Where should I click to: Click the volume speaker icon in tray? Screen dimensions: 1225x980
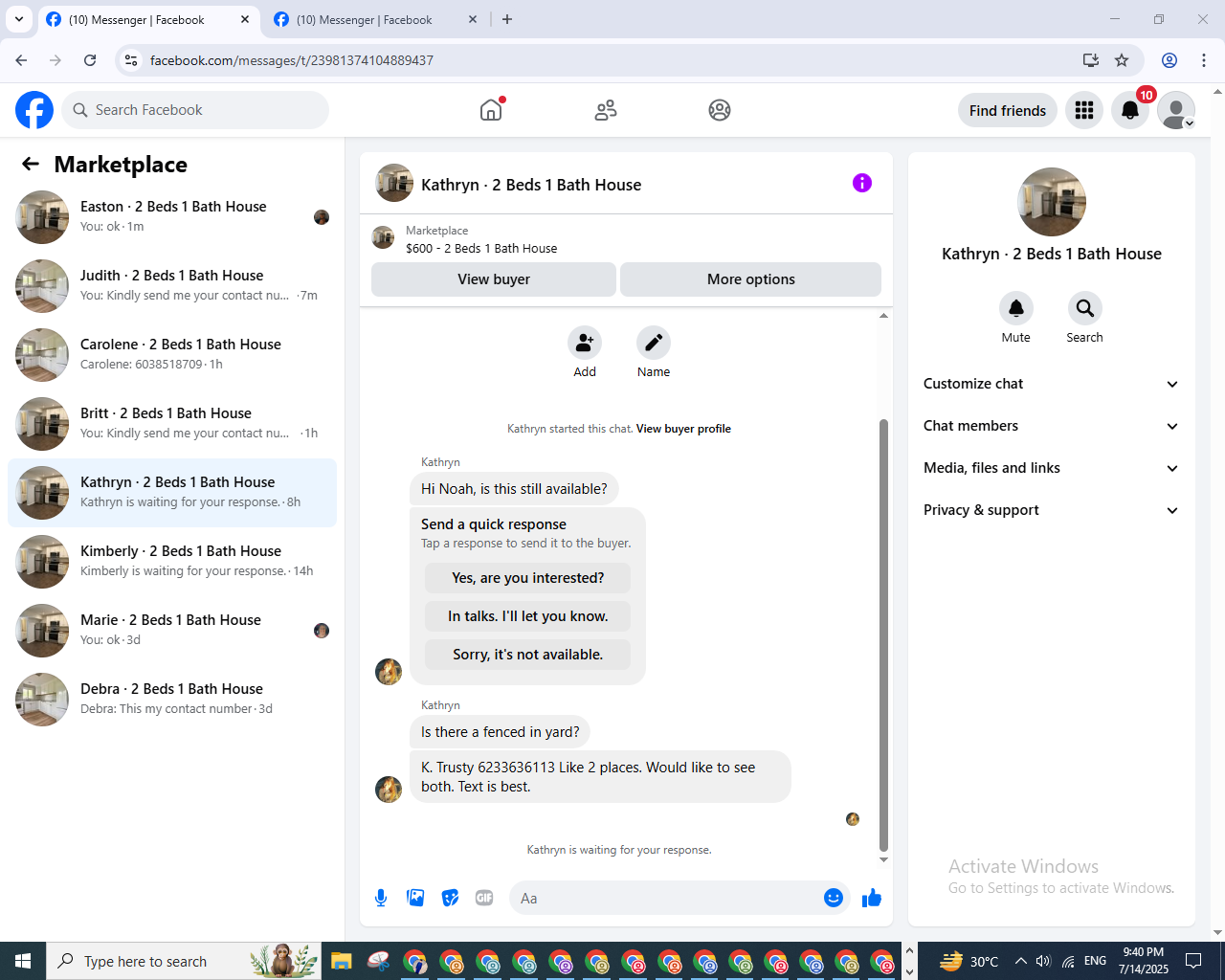pyautogui.click(x=1043, y=961)
